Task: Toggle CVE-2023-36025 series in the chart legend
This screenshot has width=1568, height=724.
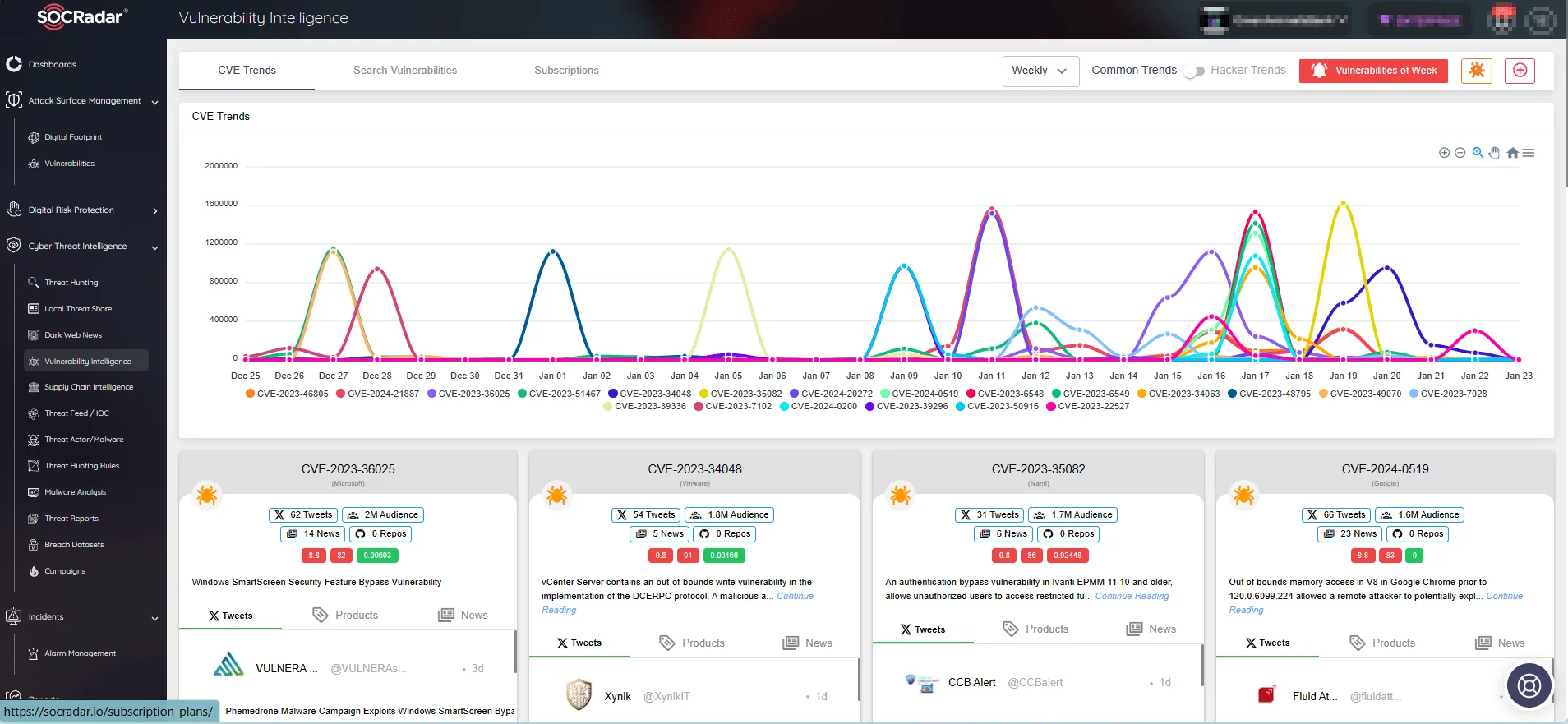Action: tap(468, 394)
